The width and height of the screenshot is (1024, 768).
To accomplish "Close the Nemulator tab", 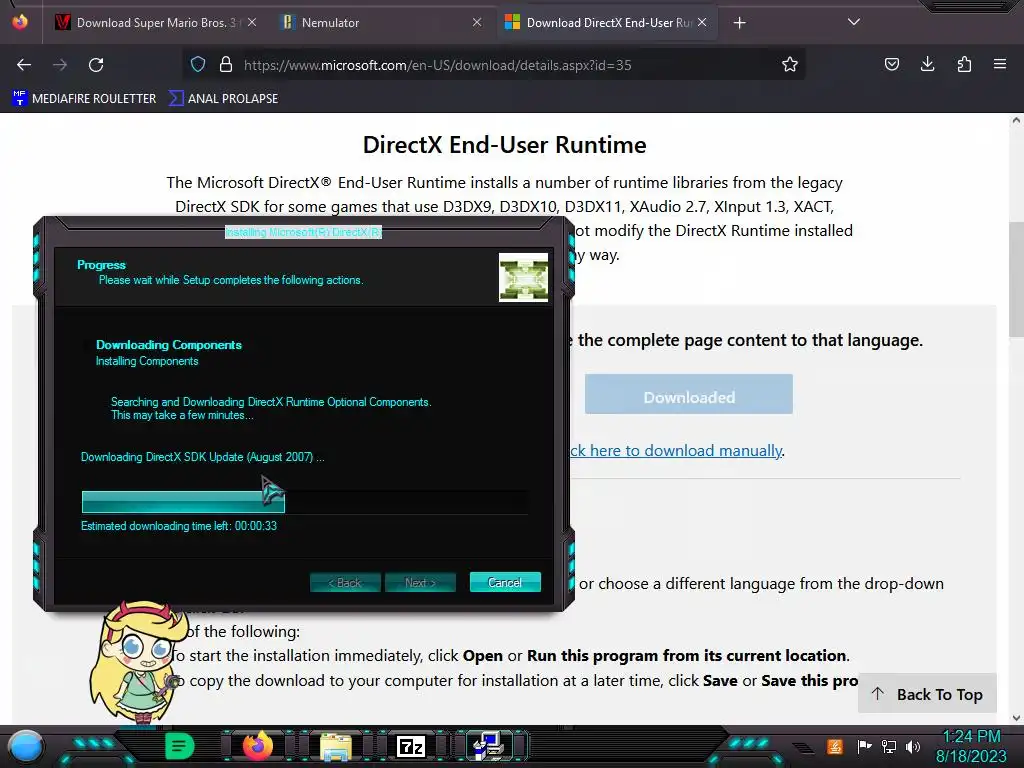I will (477, 22).
